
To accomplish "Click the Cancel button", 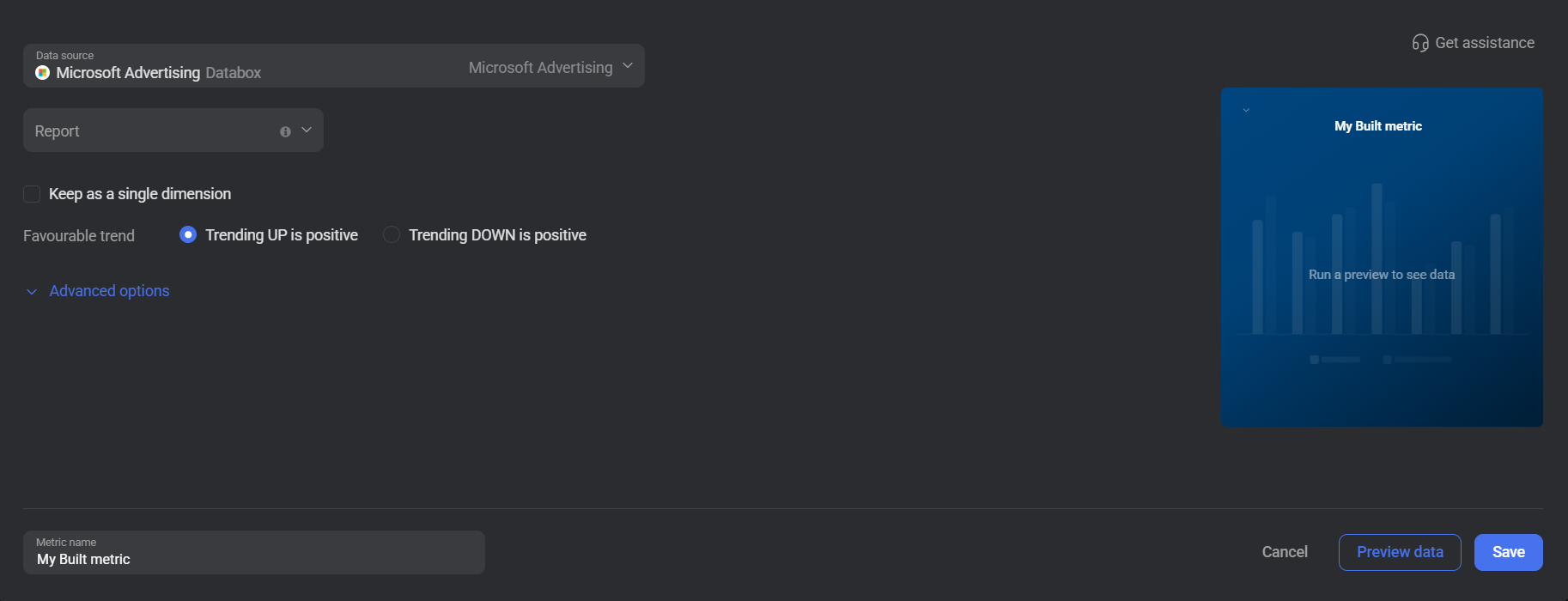I will coord(1285,552).
